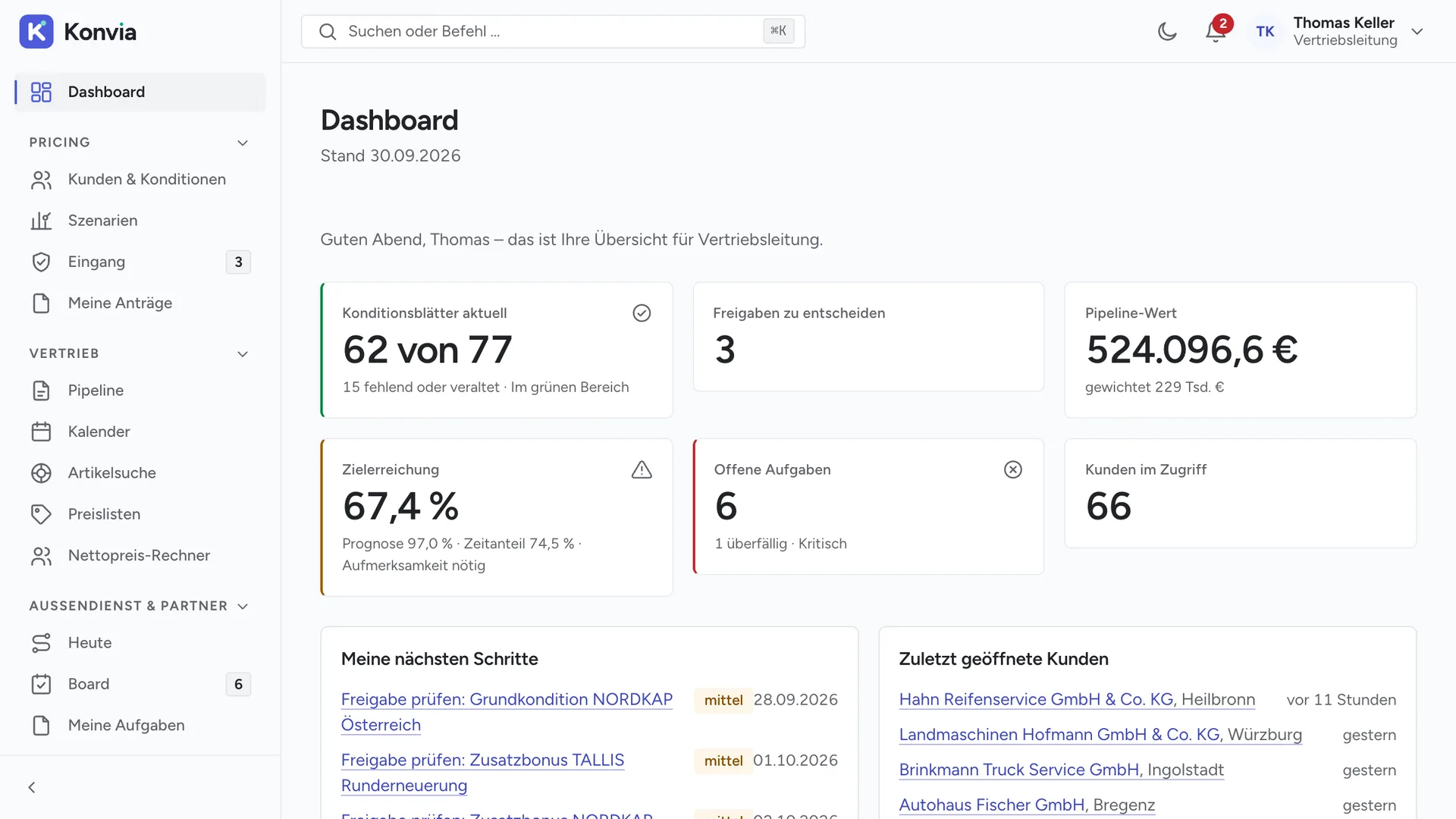Viewport: 1456px width, 819px height.
Task: Collapse Aussendienst & Partner section
Action: pyautogui.click(x=243, y=606)
